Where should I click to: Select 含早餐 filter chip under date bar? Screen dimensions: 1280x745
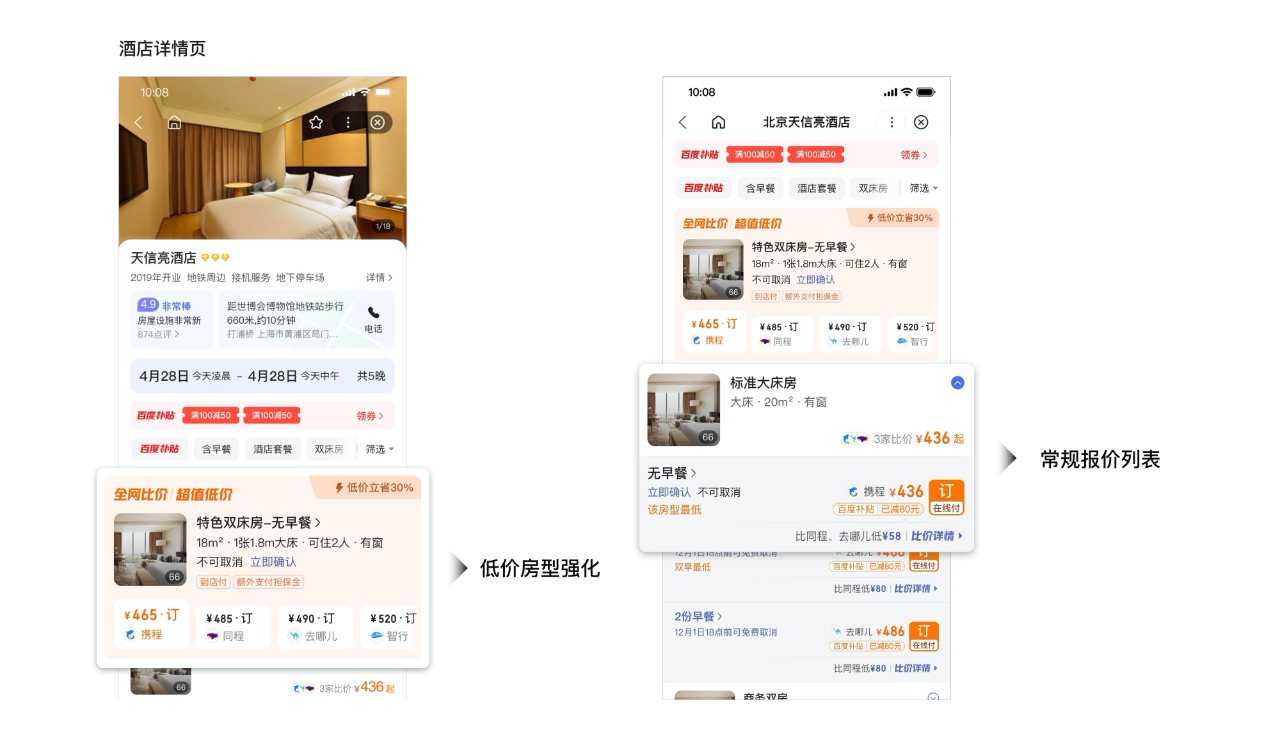pos(217,449)
